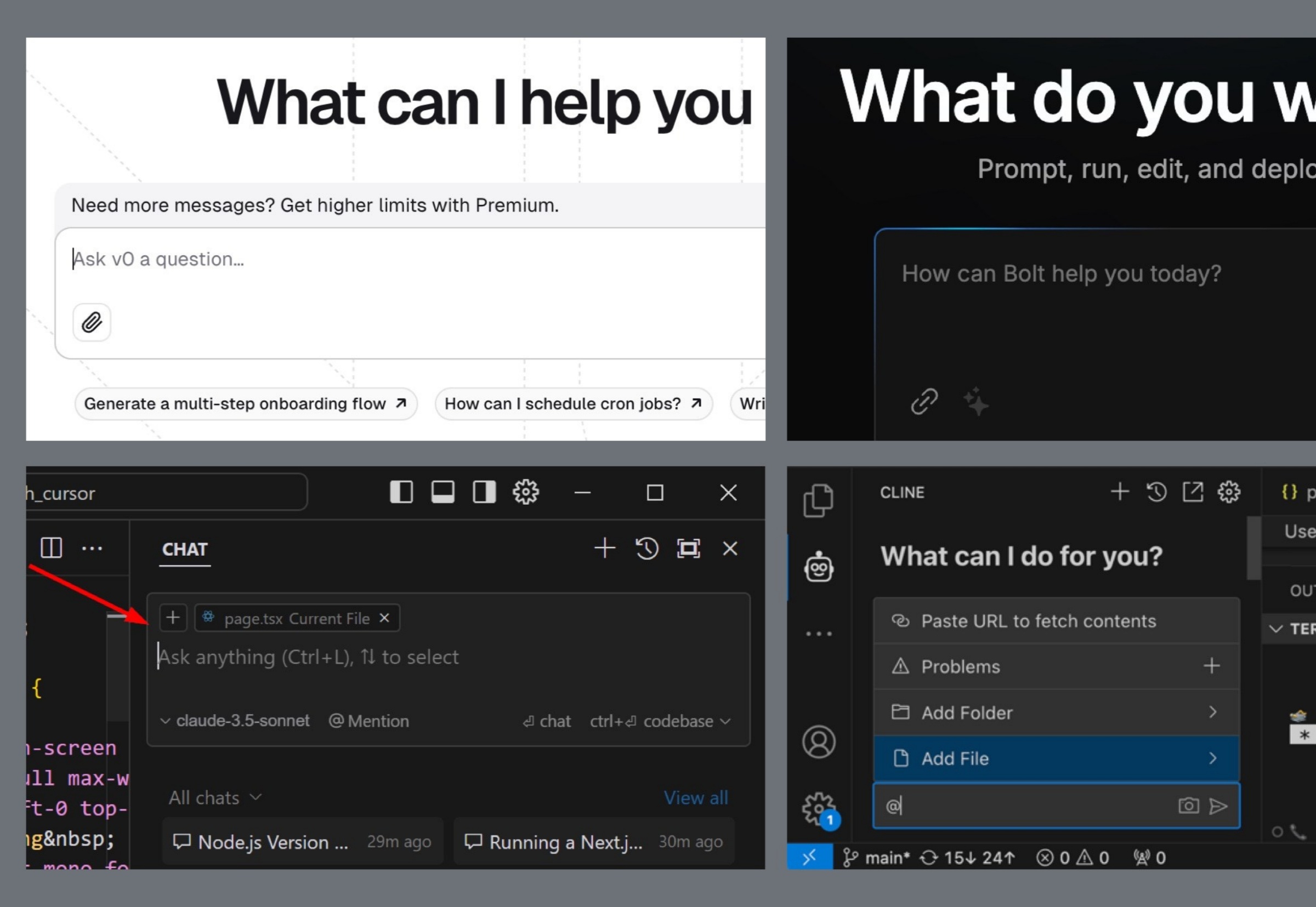
Task: Open the Manage gear with badge in activity bar
Action: (x=820, y=811)
